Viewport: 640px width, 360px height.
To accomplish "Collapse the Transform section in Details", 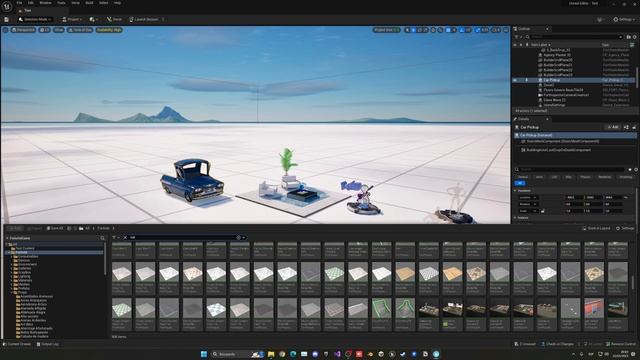I will [515, 191].
